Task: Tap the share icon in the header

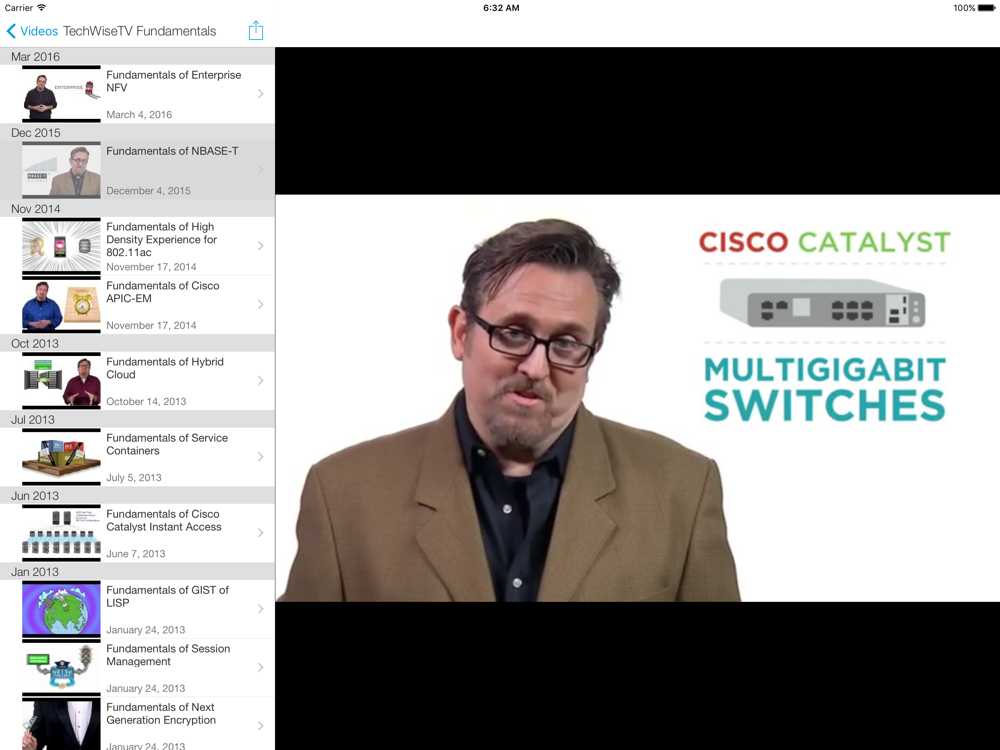Action: (x=256, y=30)
